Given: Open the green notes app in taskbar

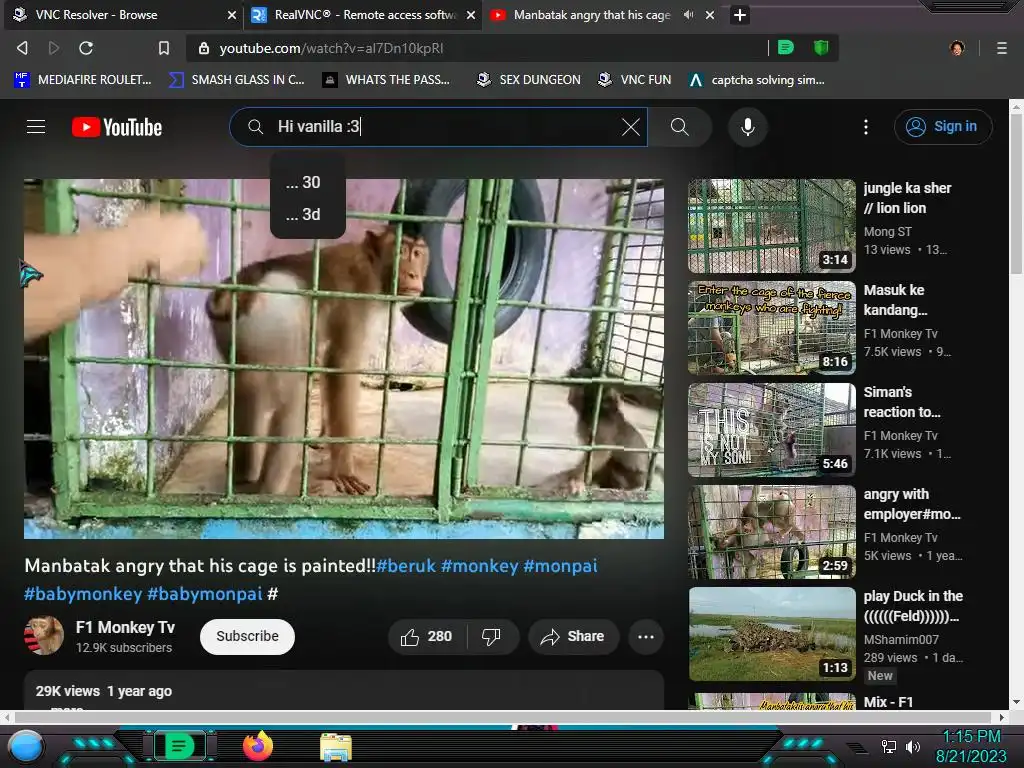Looking at the screenshot, I should click(179, 746).
